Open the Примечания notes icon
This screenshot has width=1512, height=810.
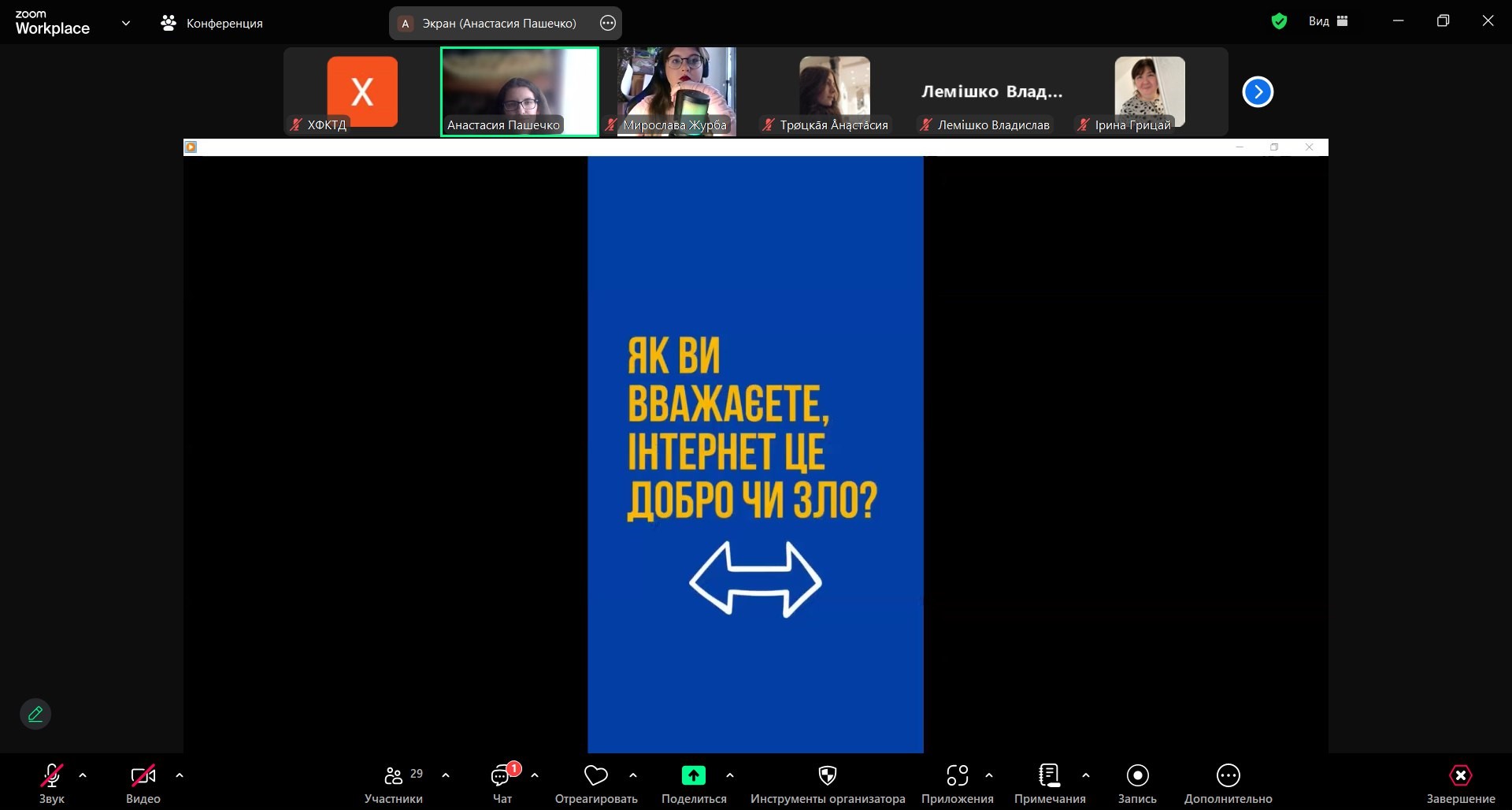[x=1049, y=776]
